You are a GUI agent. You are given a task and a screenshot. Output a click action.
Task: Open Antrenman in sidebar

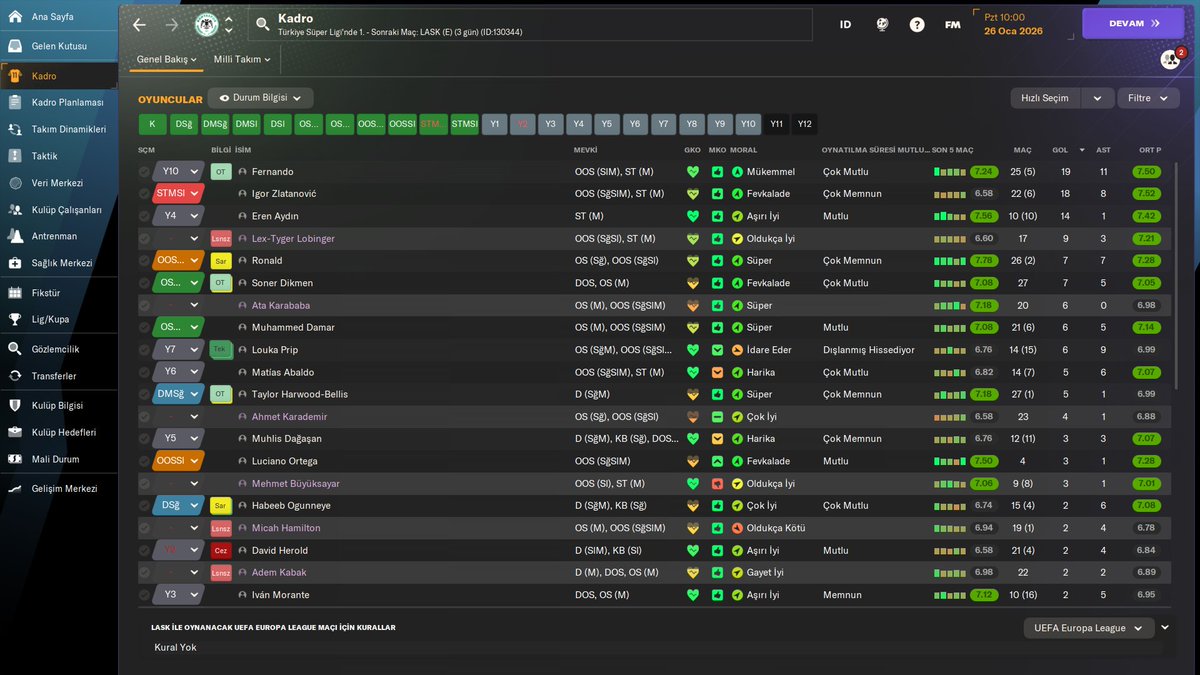click(58, 236)
